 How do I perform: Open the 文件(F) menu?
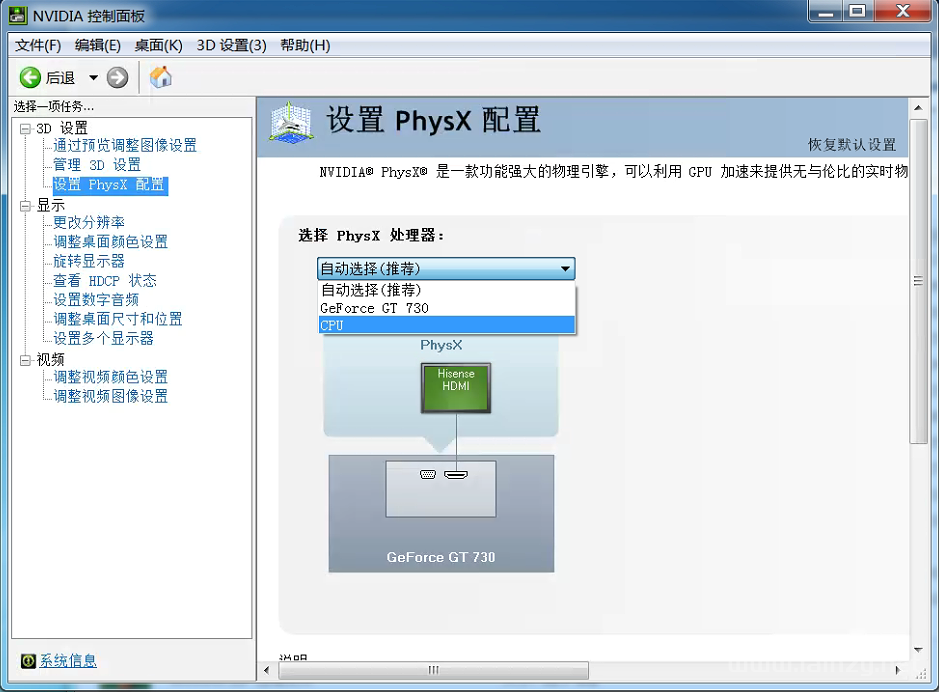(x=38, y=45)
